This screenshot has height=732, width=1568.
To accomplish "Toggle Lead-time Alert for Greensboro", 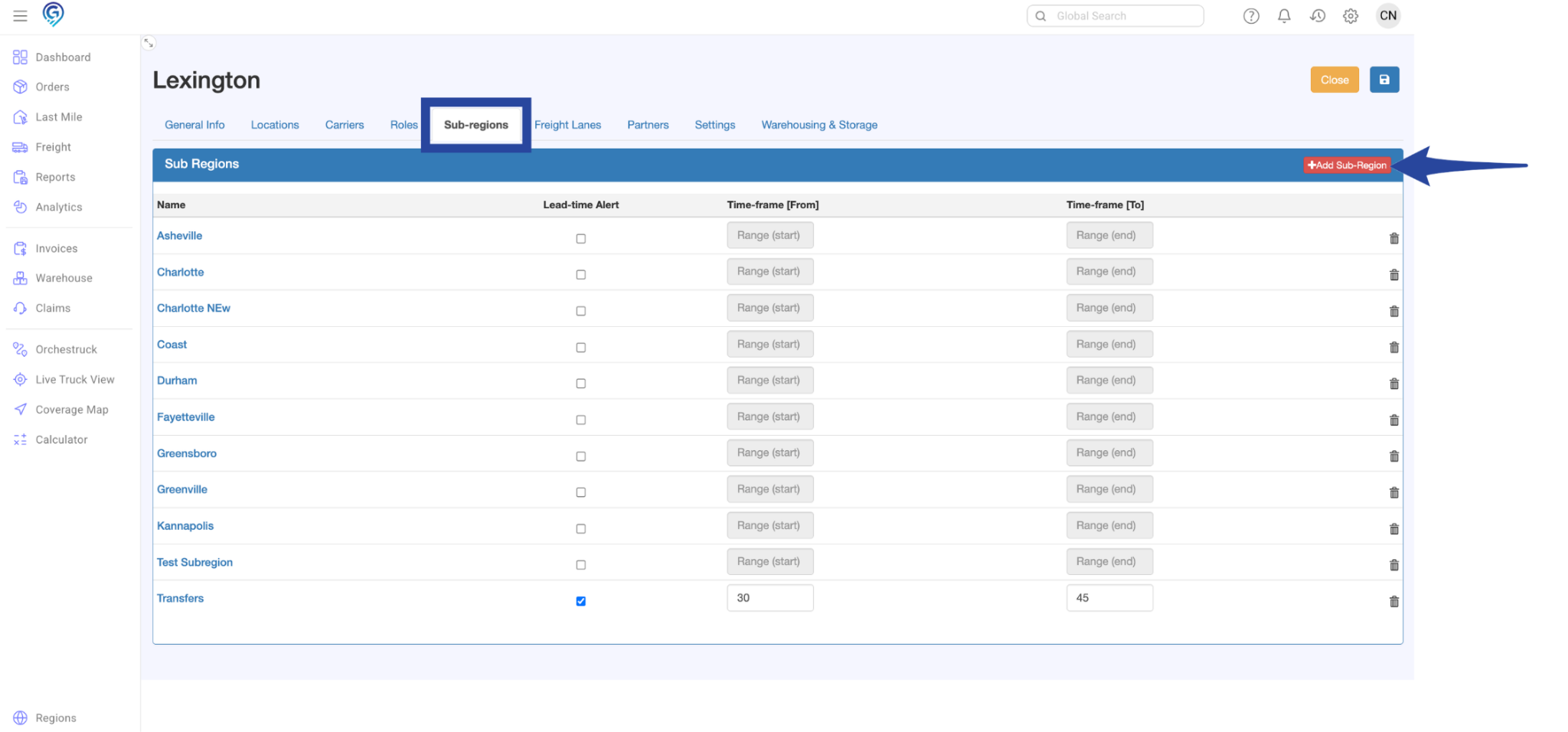I will coord(581,456).
